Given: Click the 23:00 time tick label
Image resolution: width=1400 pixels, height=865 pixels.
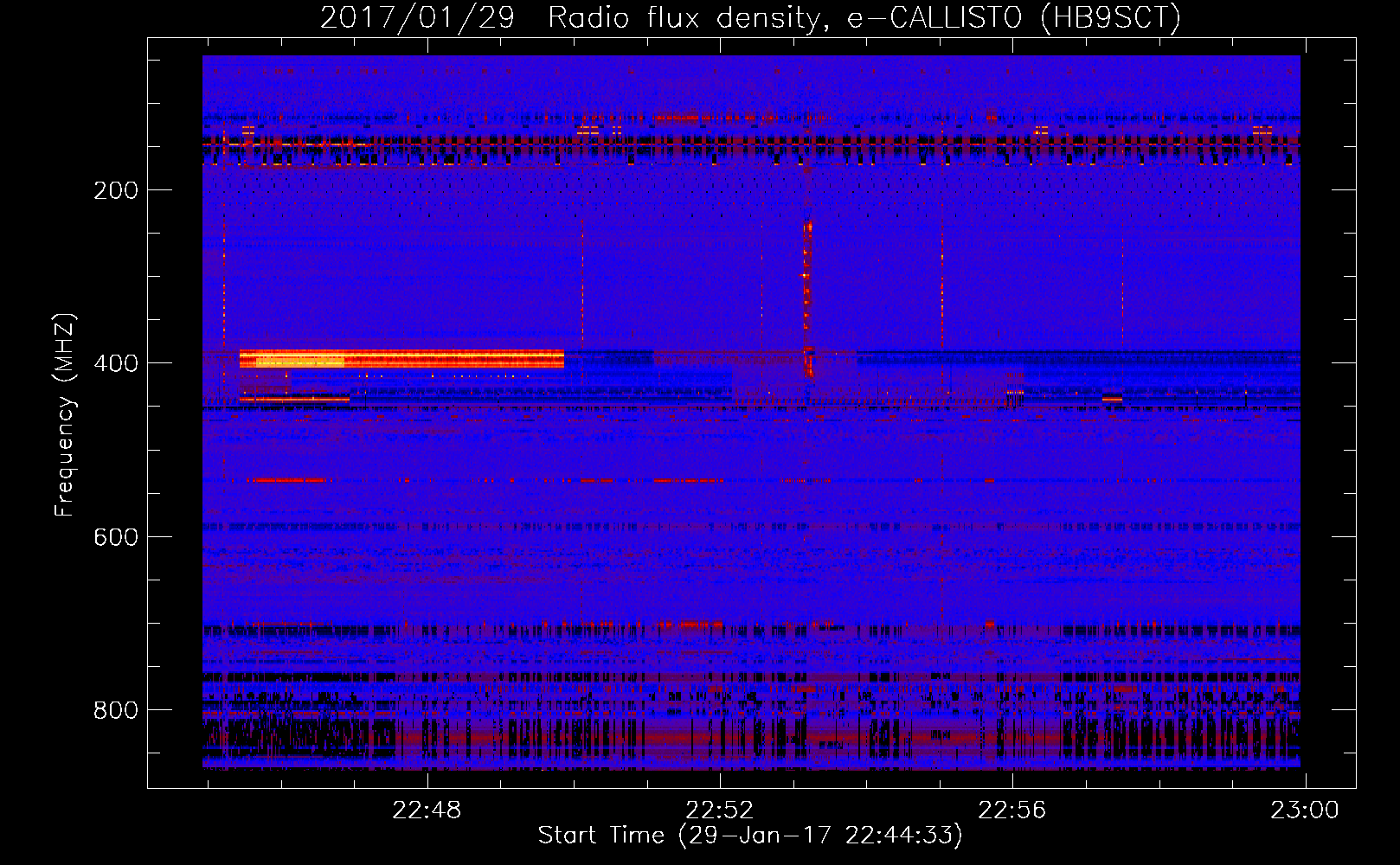Looking at the screenshot, I should pos(1304,811).
